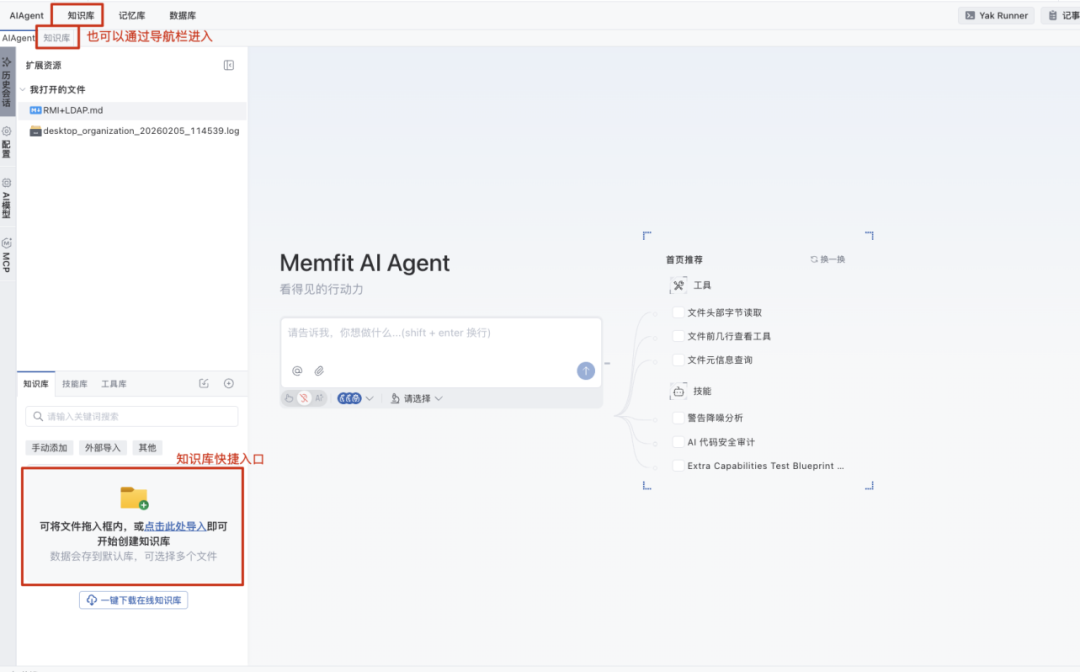This screenshot has height=672, width=1080.
Task: Click the 点击此处导入 link
Action: (x=175, y=527)
